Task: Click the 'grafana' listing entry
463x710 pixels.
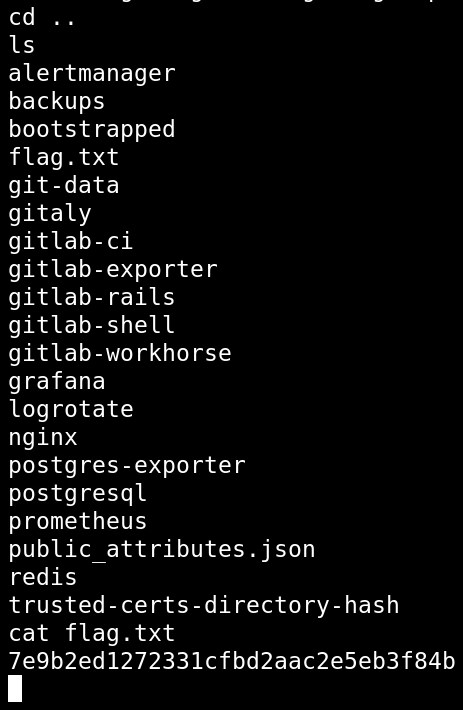Action: (57, 383)
